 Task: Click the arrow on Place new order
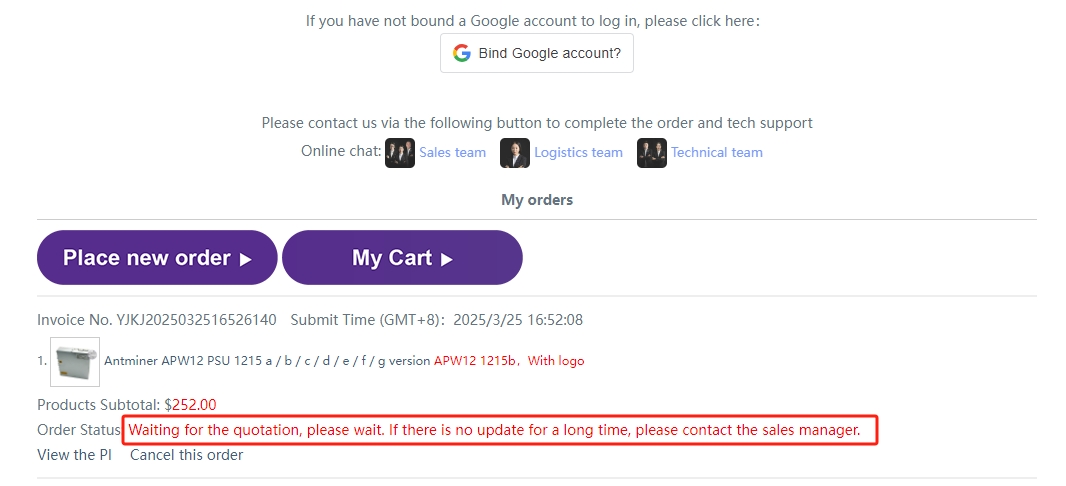tap(245, 259)
